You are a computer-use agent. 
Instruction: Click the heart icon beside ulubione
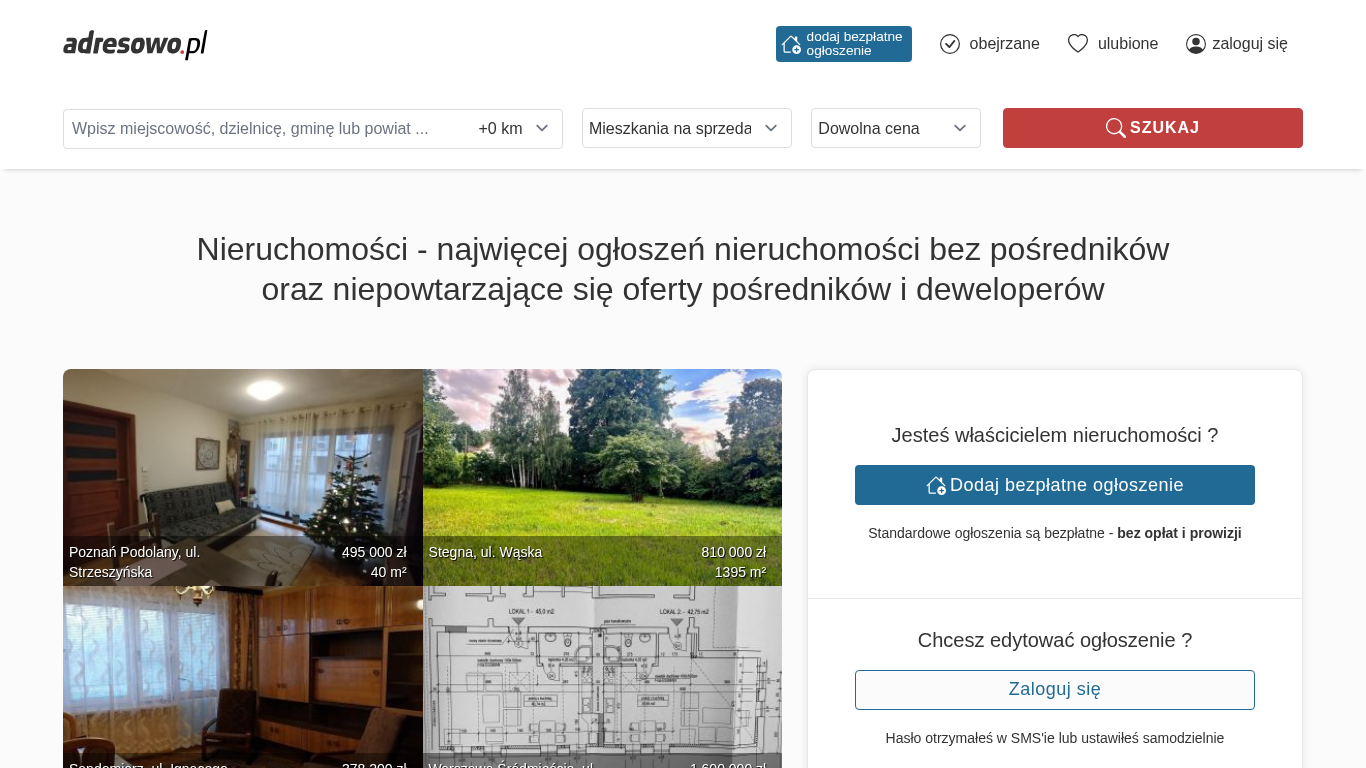pyautogui.click(x=1077, y=44)
